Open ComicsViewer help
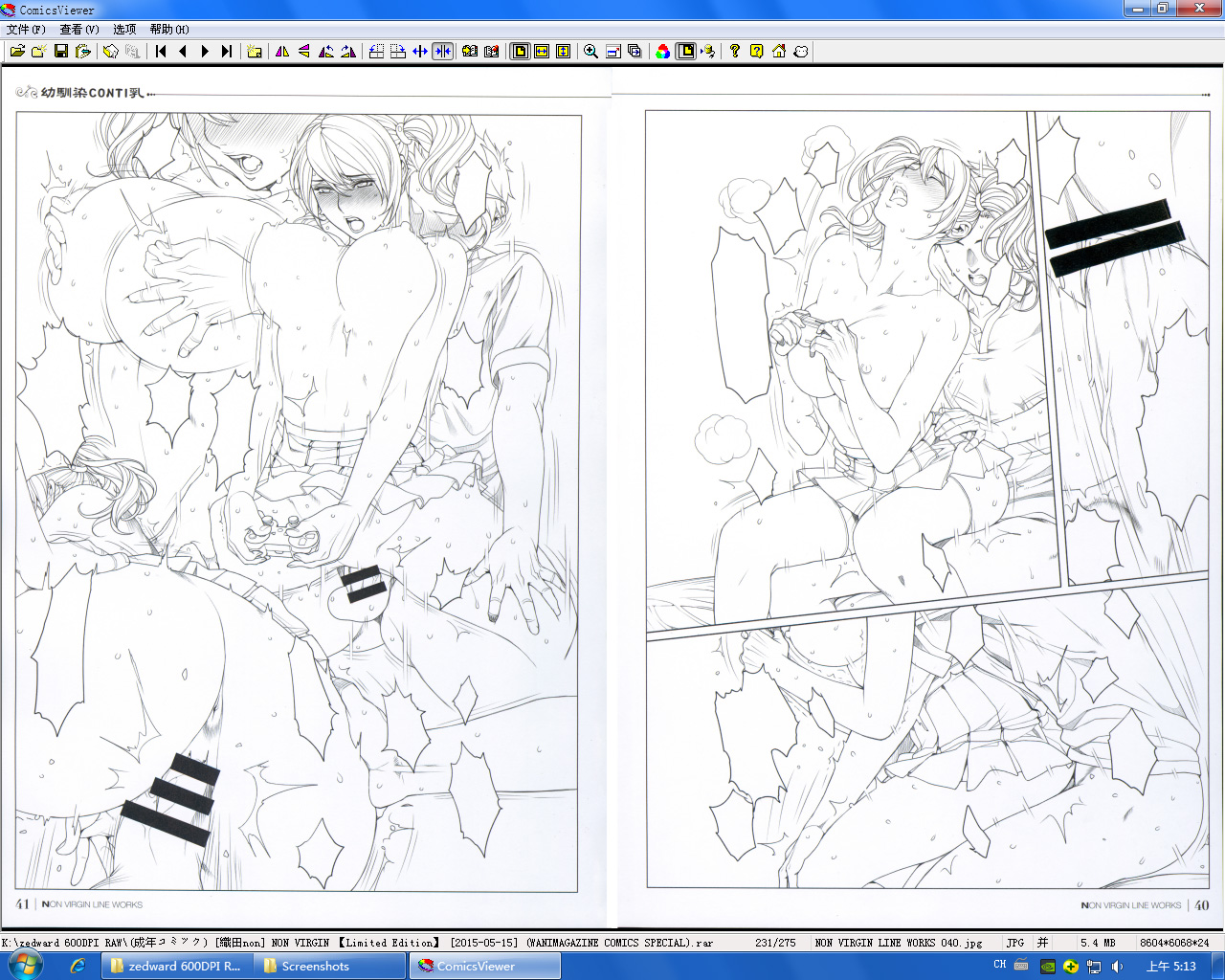This screenshot has width=1225, height=980. click(734, 52)
